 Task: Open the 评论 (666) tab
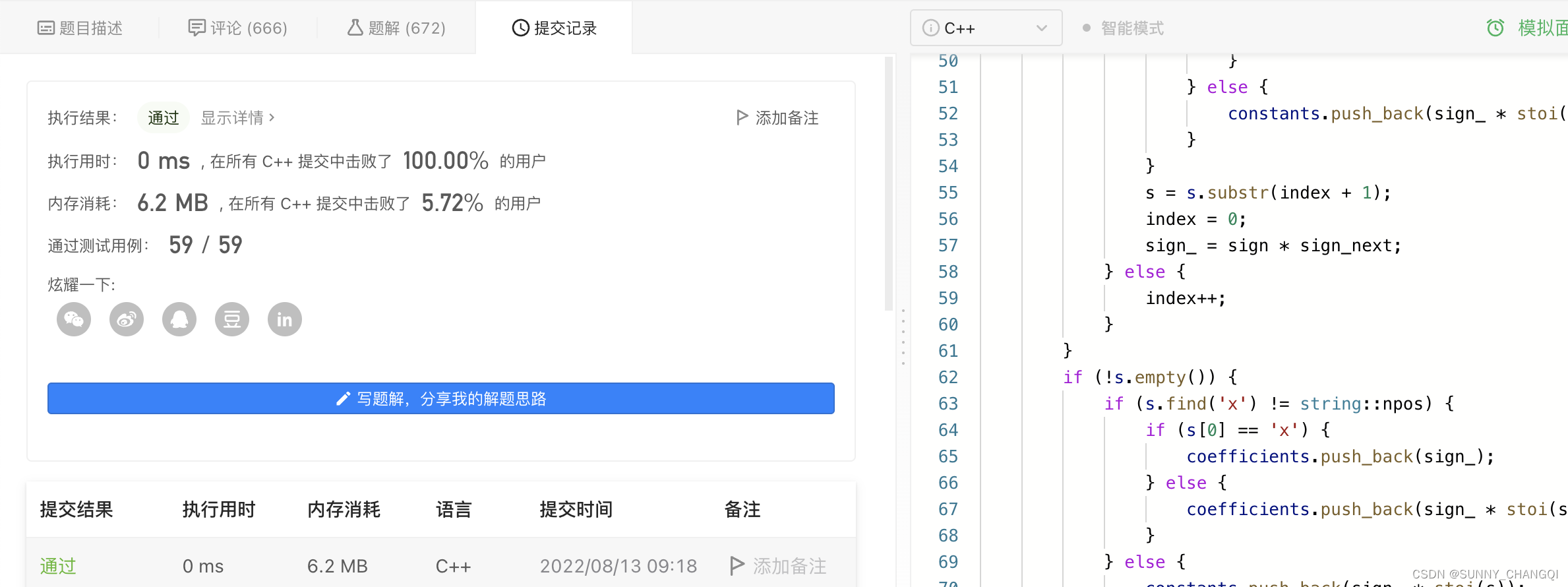[238, 28]
